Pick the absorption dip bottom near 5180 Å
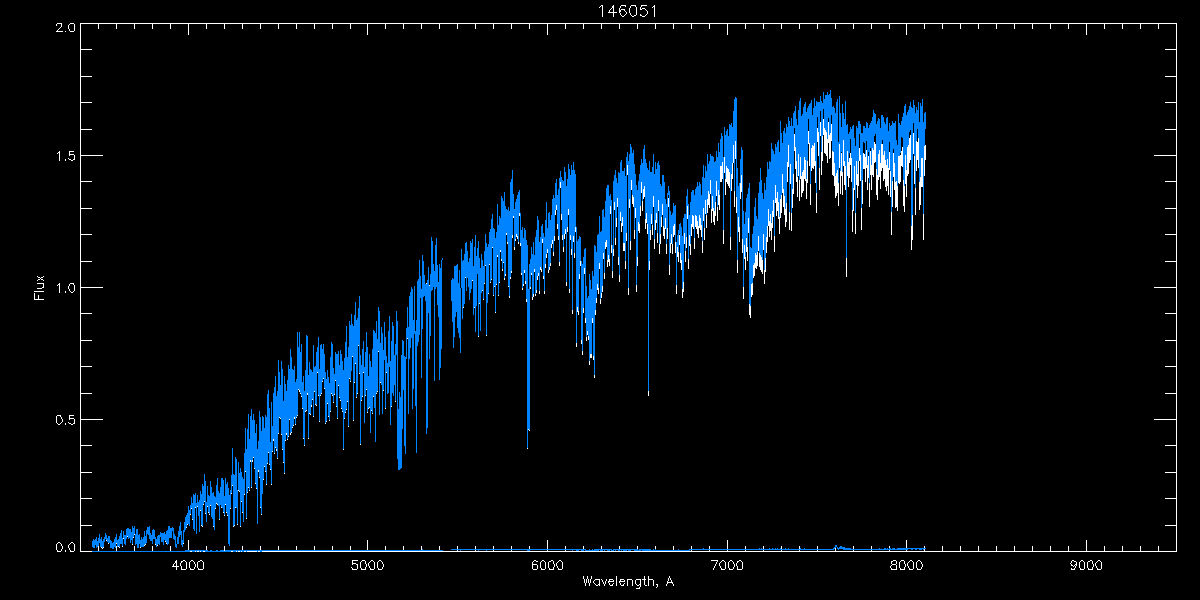Screen dimensions: 1200x600 click(400, 466)
